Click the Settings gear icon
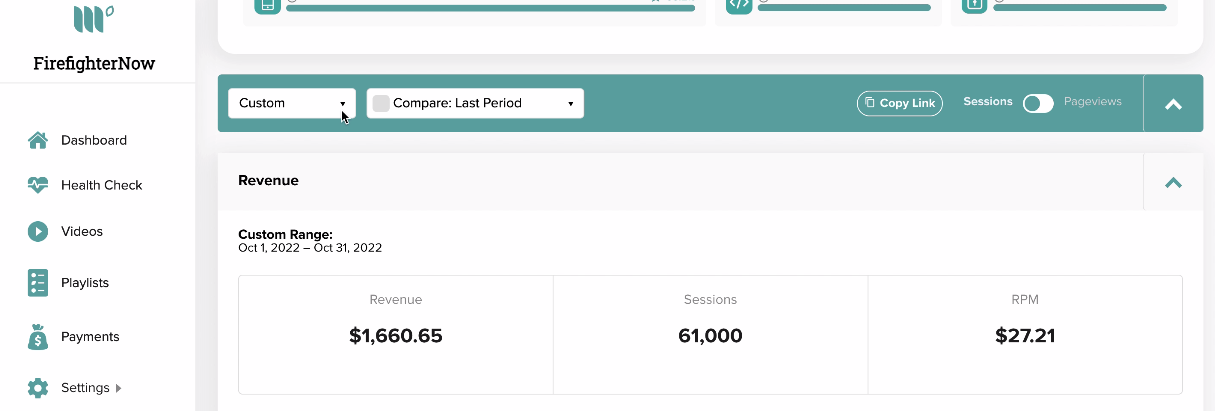This screenshot has width=1215, height=411. pyautogui.click(x=38, y=388)
